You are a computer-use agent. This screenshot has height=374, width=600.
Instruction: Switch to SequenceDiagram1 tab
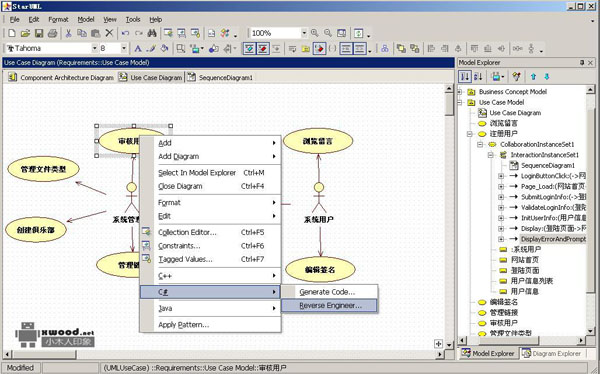pos(220,78)
